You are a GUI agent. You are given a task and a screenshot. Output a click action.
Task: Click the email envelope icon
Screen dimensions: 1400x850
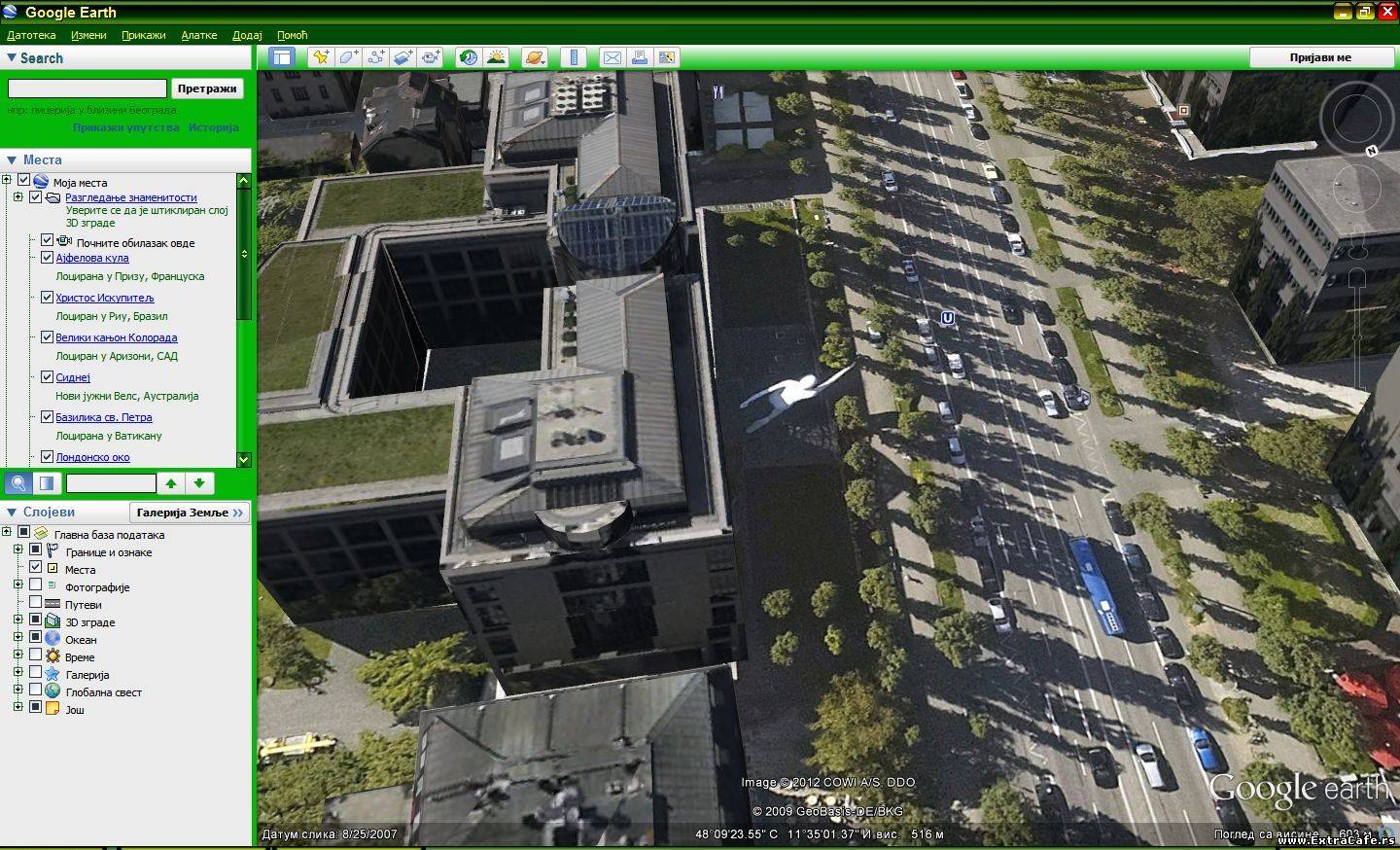click(x=612, y=57)
